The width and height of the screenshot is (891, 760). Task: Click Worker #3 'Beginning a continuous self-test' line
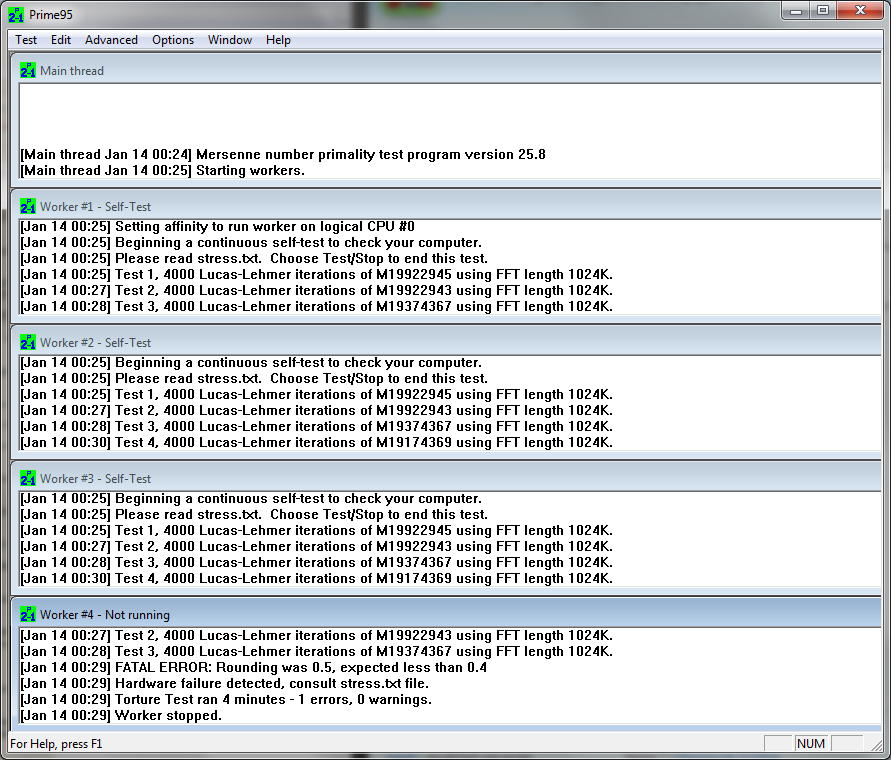click(251, 499)
